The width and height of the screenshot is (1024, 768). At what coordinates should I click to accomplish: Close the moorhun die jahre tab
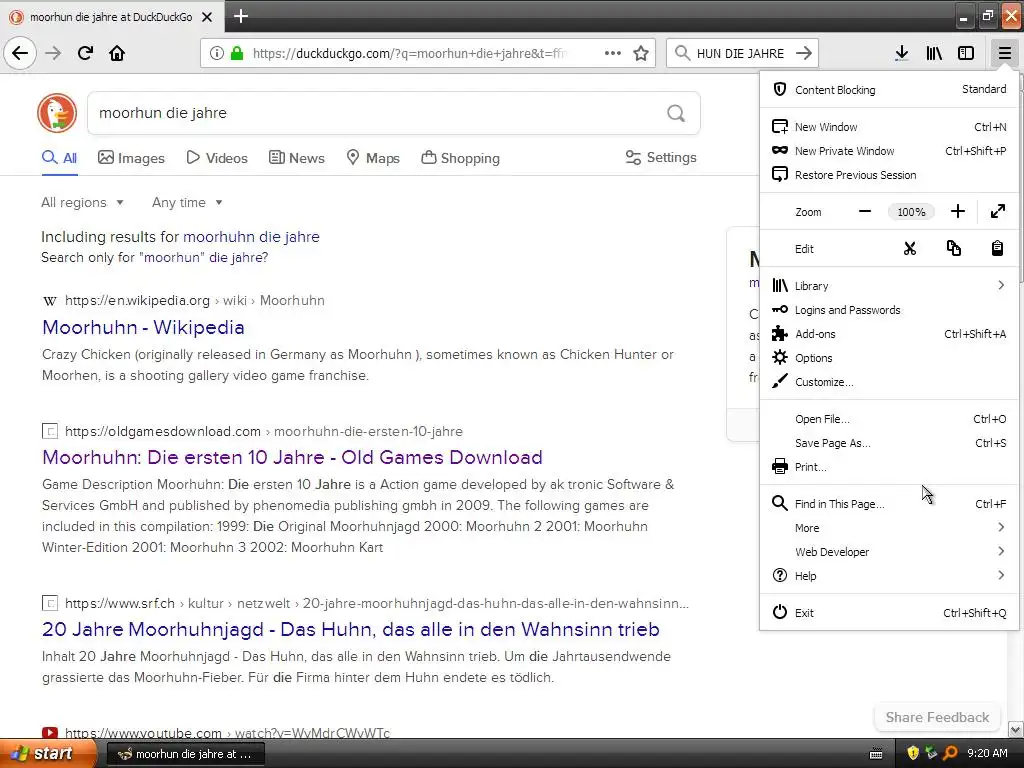207,17
